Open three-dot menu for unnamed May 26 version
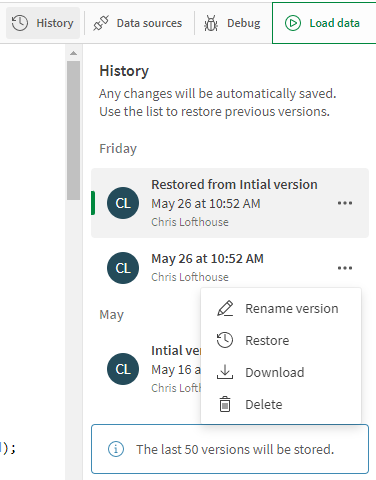The image size is (376, 480). (x=345, y=268)
